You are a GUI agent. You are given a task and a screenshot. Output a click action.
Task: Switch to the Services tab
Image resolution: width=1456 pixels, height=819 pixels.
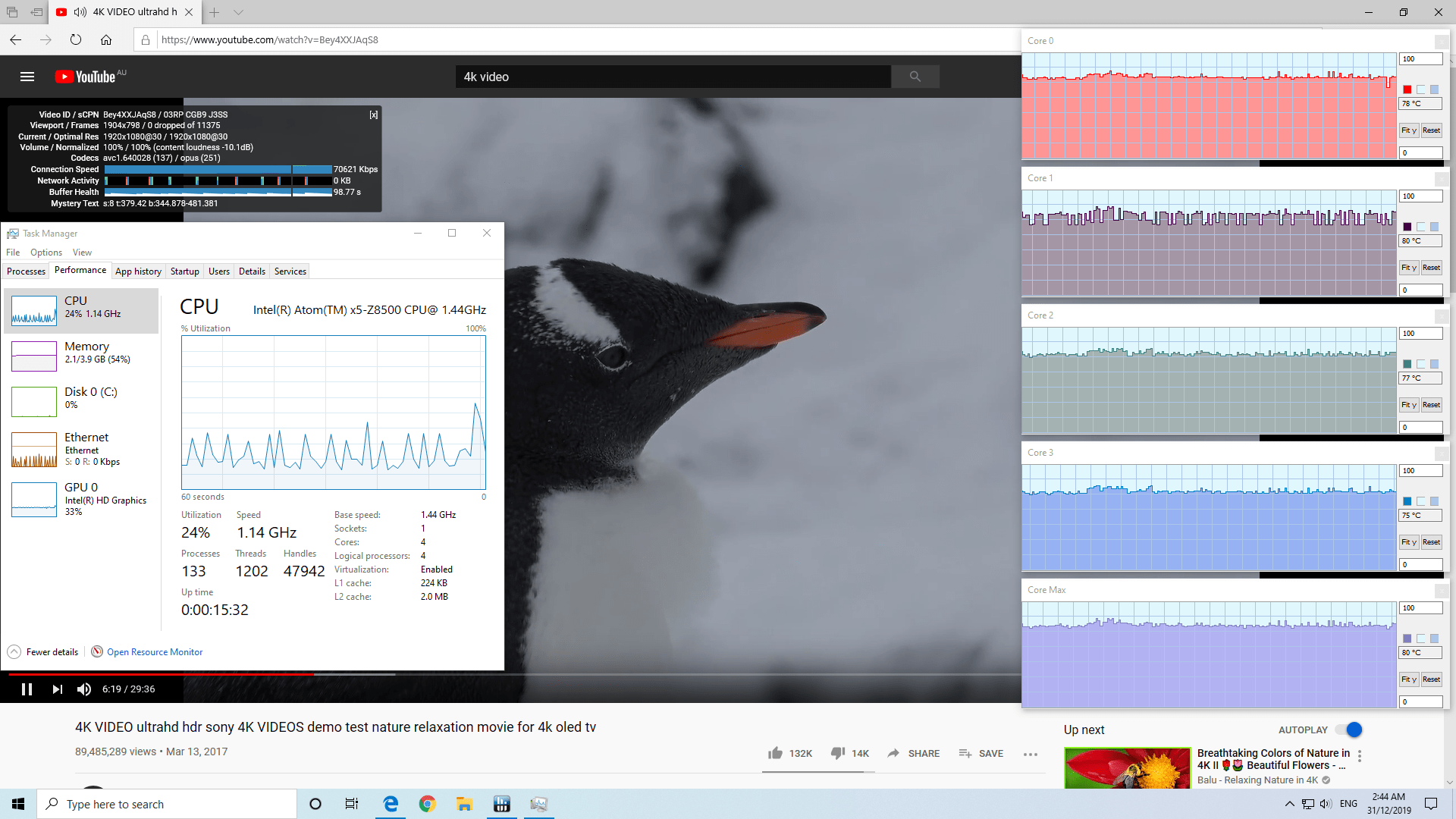pos(290,271)
